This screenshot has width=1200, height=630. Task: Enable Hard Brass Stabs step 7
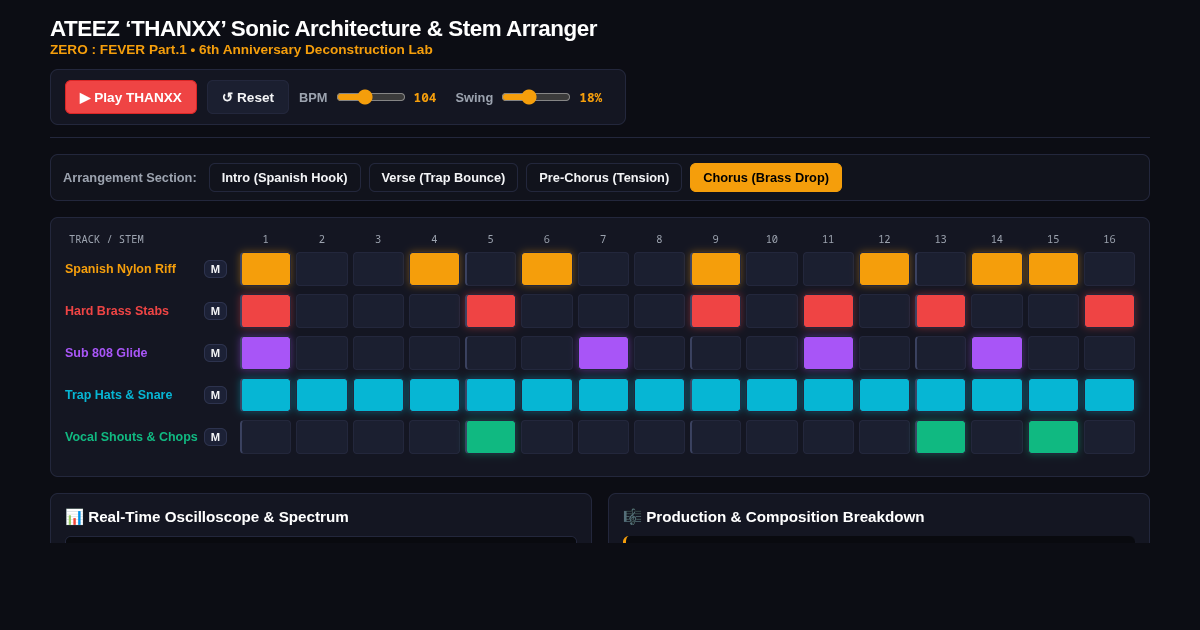603,311
